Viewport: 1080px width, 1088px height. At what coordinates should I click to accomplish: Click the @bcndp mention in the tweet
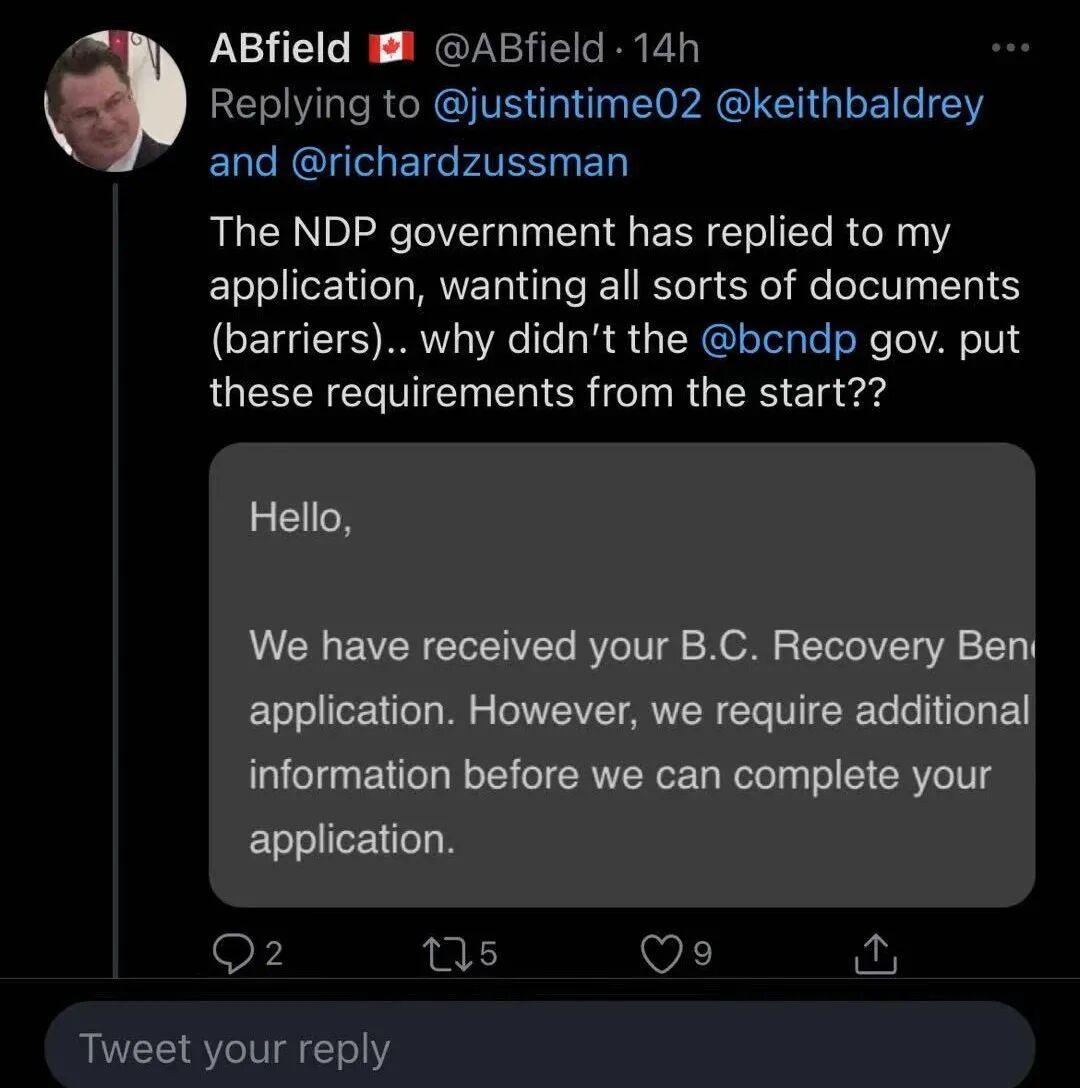point(779,340)
